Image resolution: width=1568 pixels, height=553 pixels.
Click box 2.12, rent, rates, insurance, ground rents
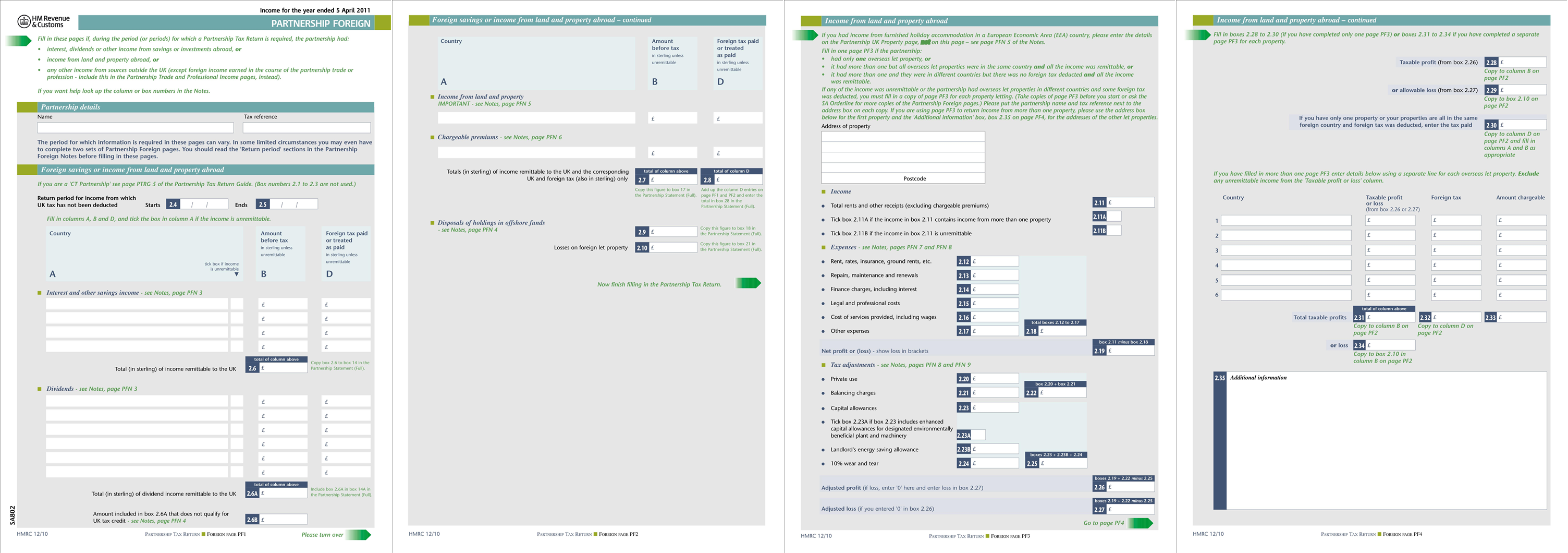coord(995,261)
